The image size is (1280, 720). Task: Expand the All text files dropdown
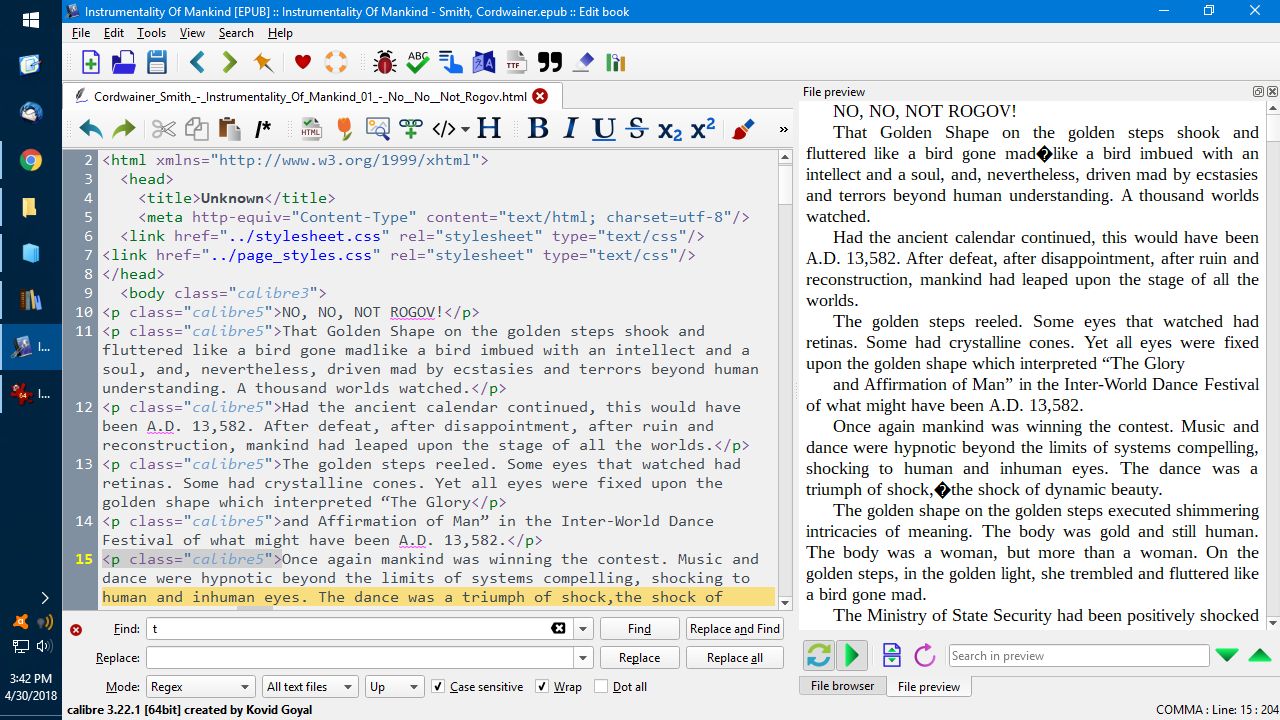click(309, 687)
